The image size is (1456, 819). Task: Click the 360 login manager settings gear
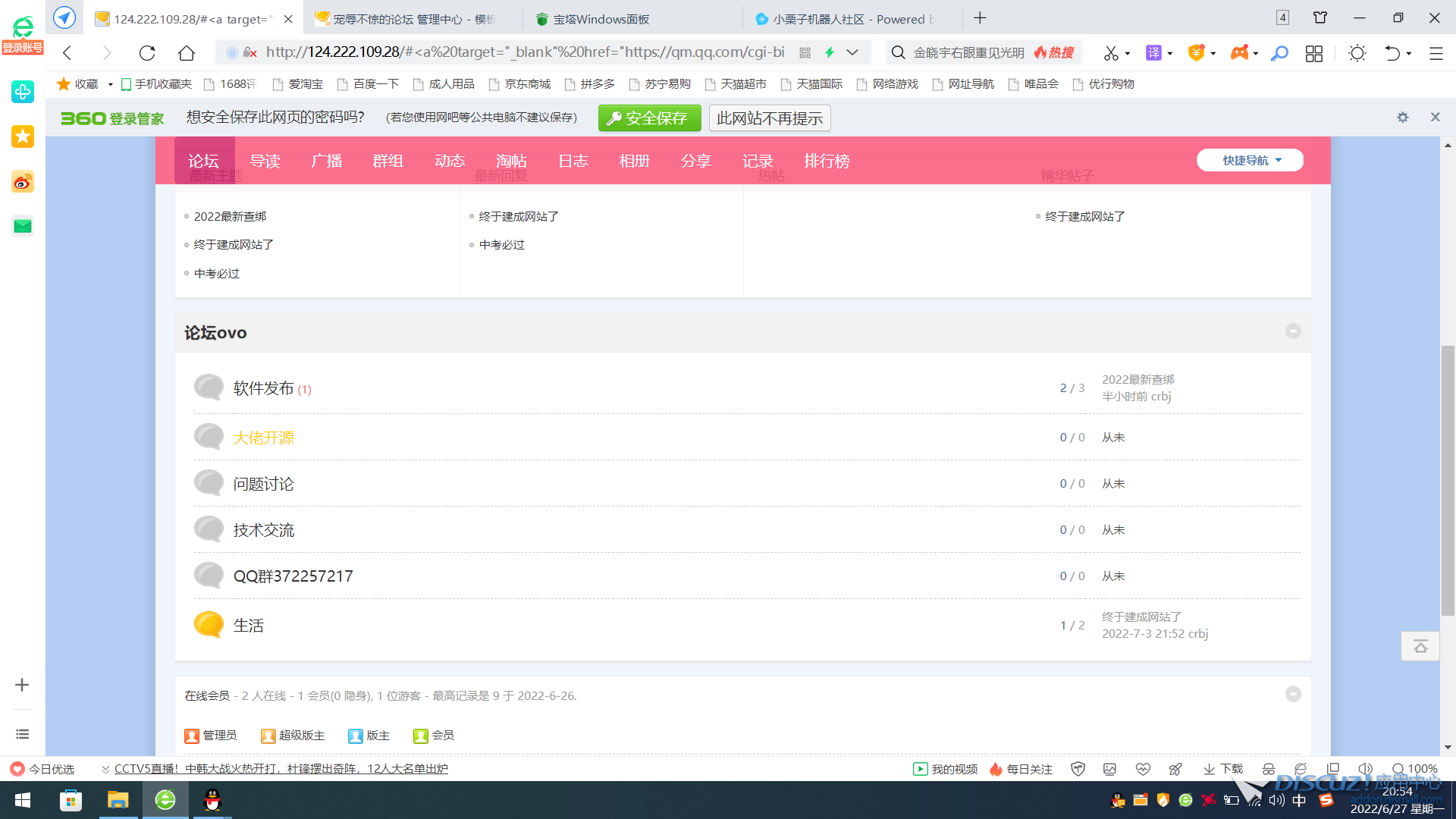pyautogui.click(x=1403, y=118)
